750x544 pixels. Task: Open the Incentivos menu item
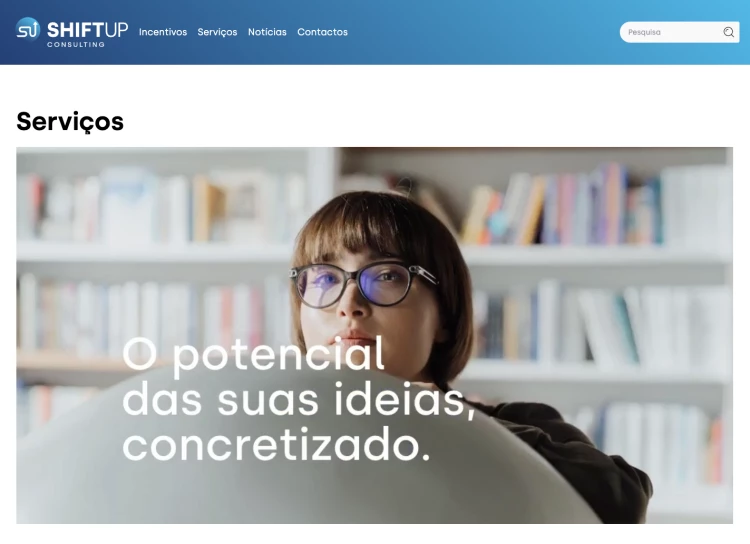click(163, 32)
